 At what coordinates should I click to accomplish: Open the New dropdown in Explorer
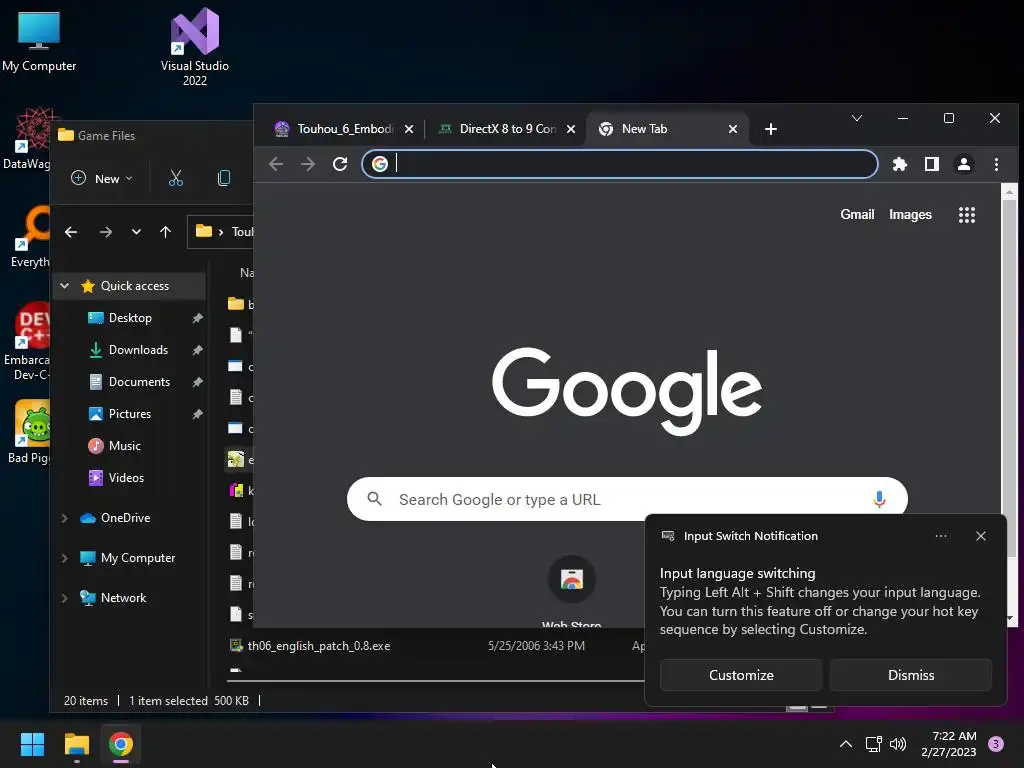[x=101, y=178]
